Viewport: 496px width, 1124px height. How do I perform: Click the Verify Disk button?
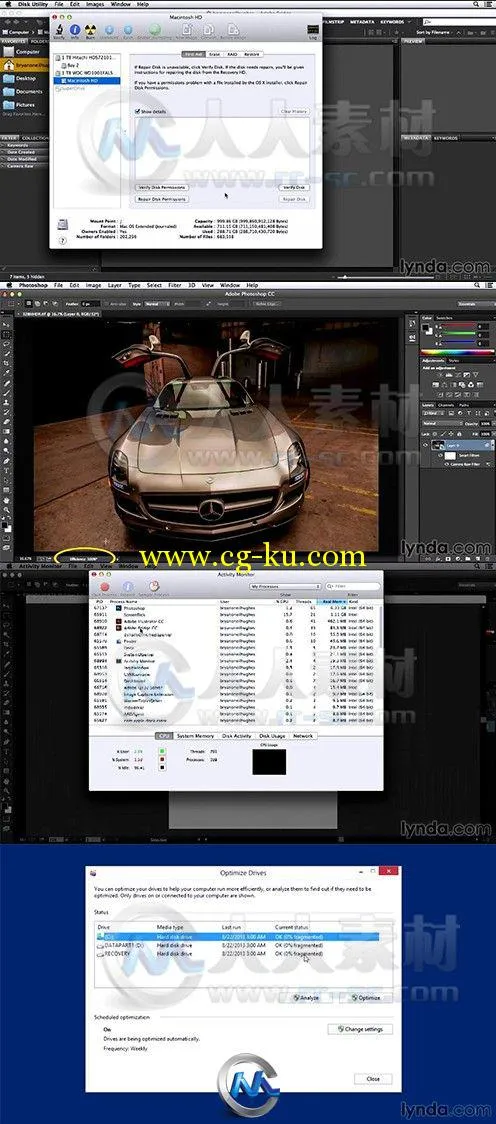coord(294,187)
